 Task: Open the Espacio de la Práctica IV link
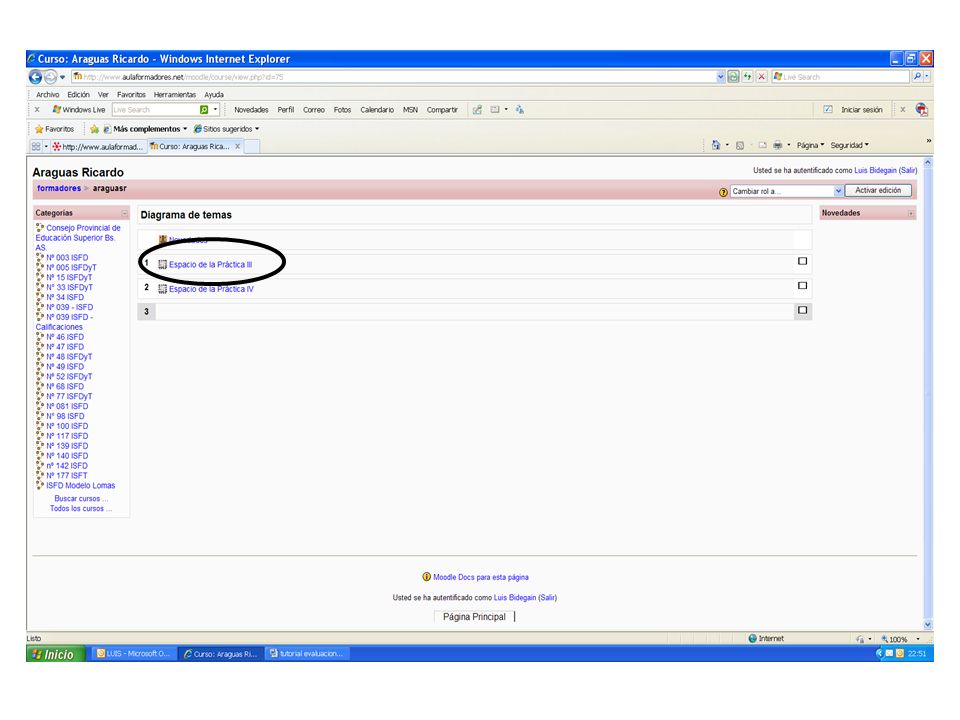[x=211, y=289]
